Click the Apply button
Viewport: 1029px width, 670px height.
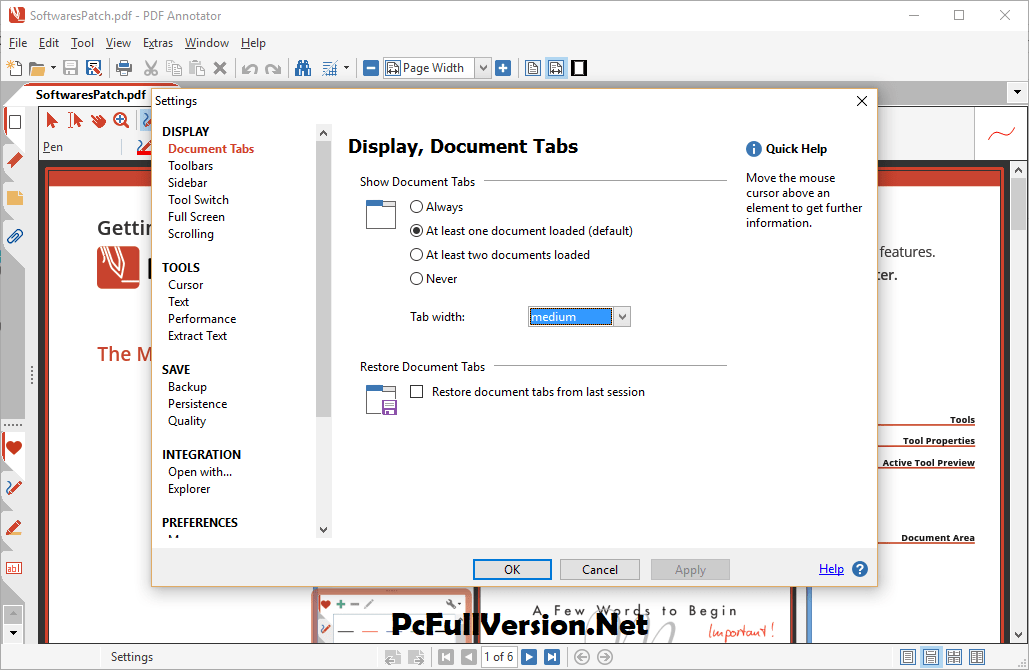pyautogui.click(x=690, y=570)
